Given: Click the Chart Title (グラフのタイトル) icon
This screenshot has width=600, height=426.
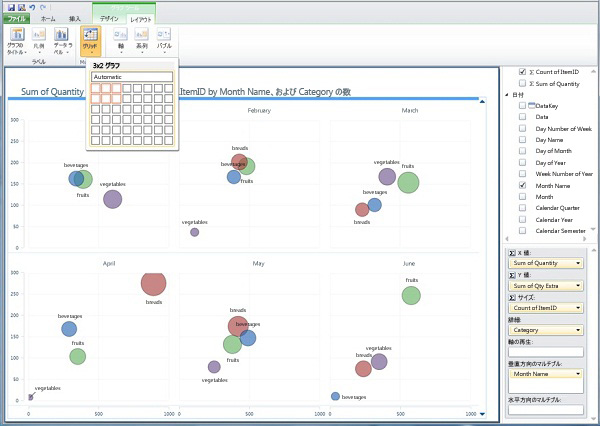Looking at the screenshot, I should coord(15,39).
